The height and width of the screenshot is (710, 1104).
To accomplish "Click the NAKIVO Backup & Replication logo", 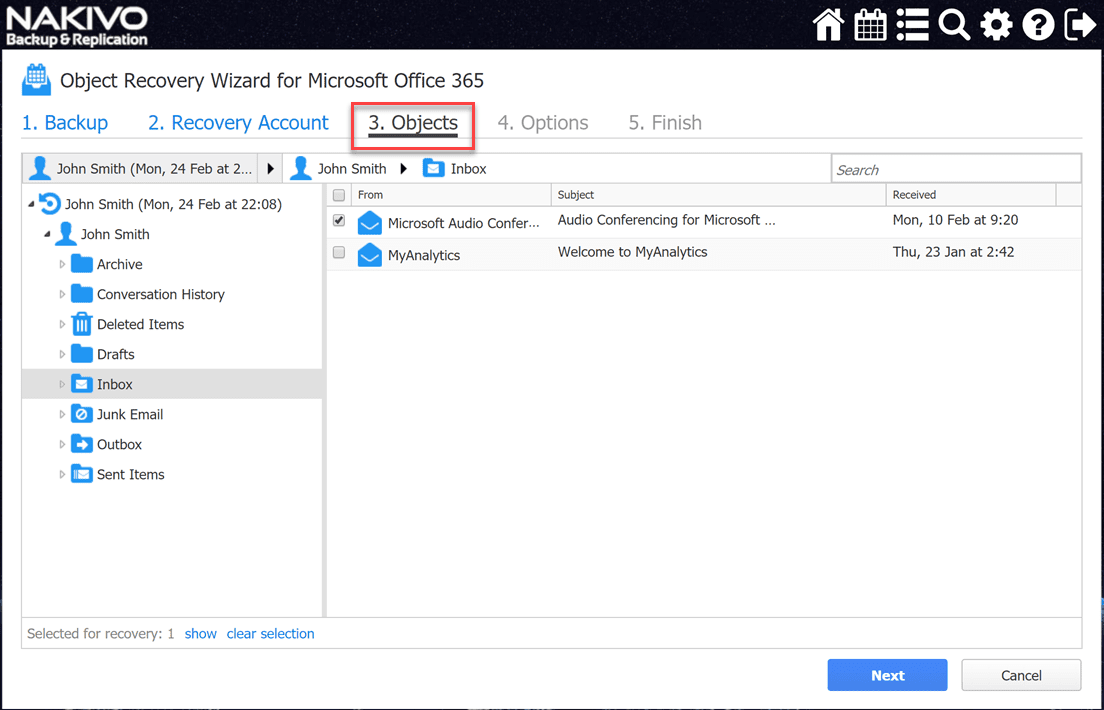I will click(x=77, y=26).
